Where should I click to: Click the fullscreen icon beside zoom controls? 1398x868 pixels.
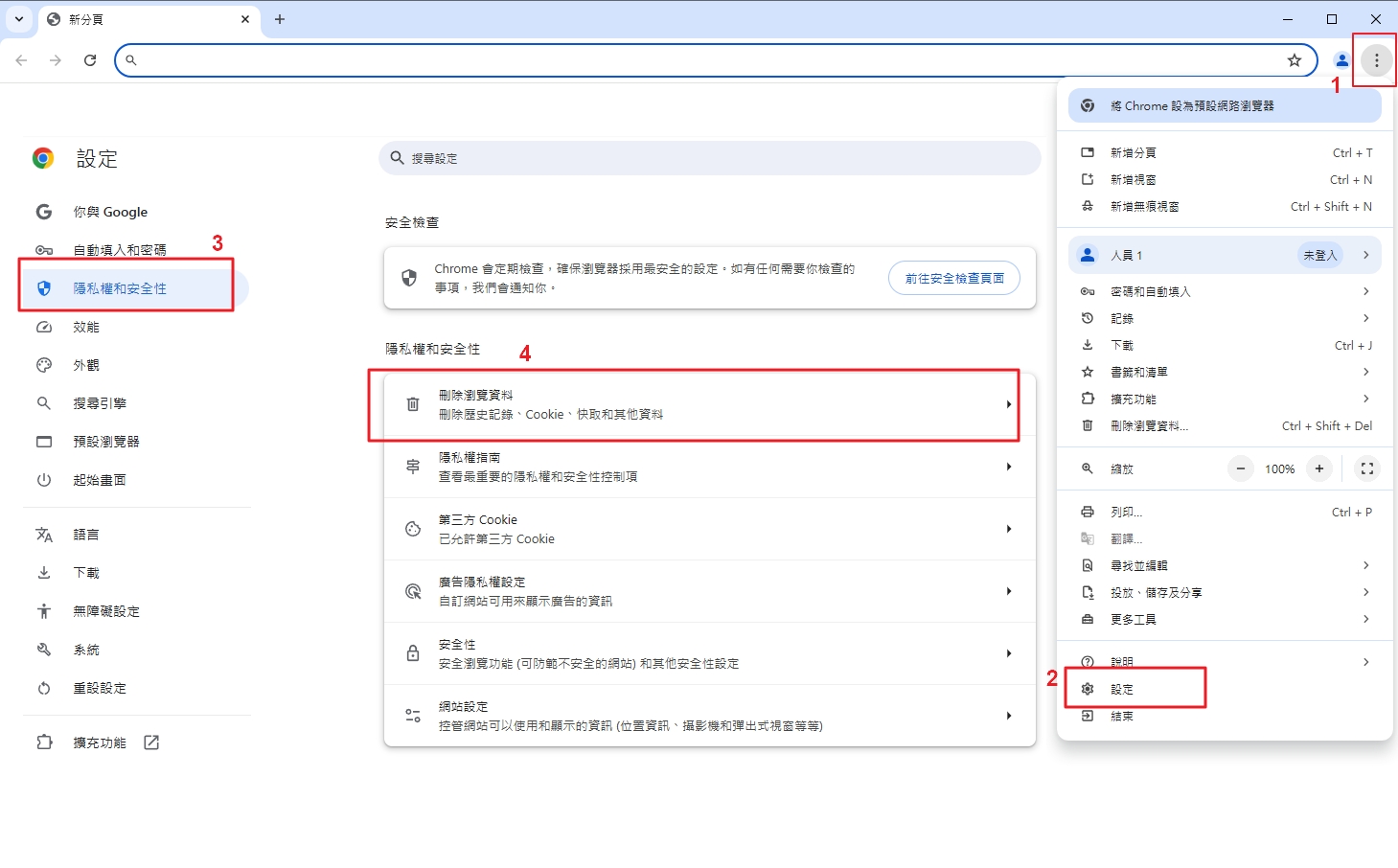1366,468
